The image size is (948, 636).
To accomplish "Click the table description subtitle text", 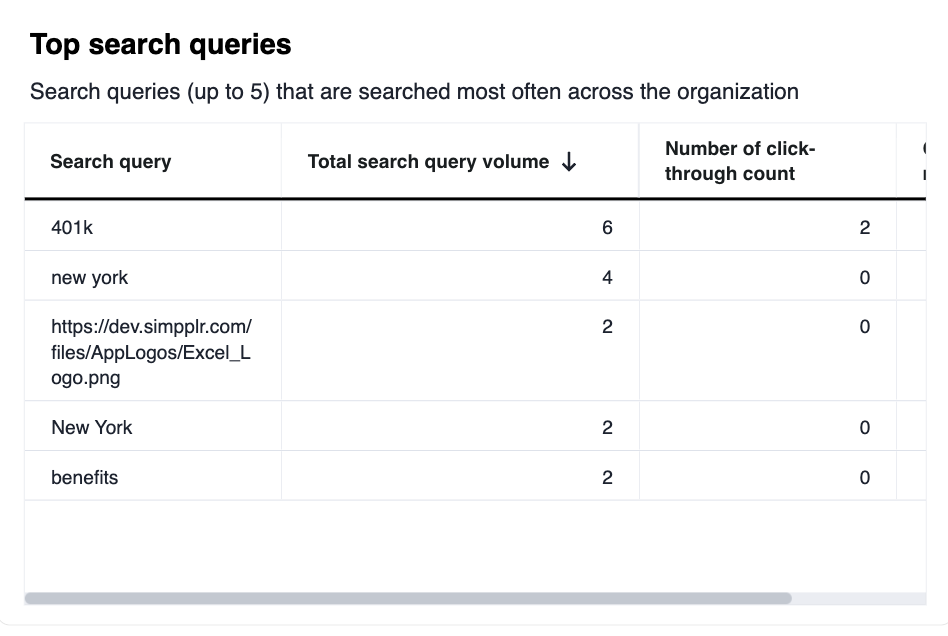I will tap(414, 92).
